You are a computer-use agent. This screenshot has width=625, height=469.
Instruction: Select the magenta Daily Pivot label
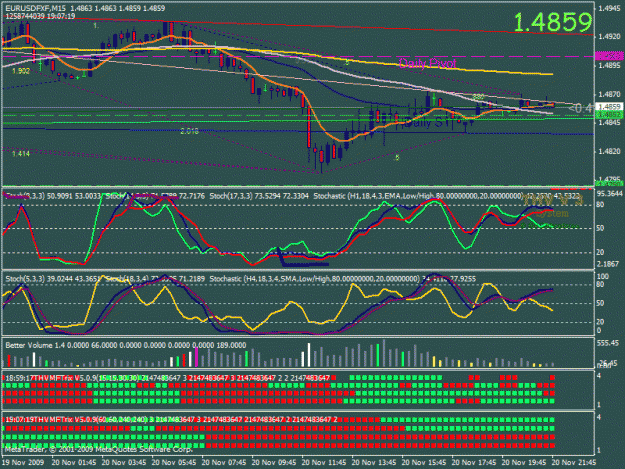427,64
